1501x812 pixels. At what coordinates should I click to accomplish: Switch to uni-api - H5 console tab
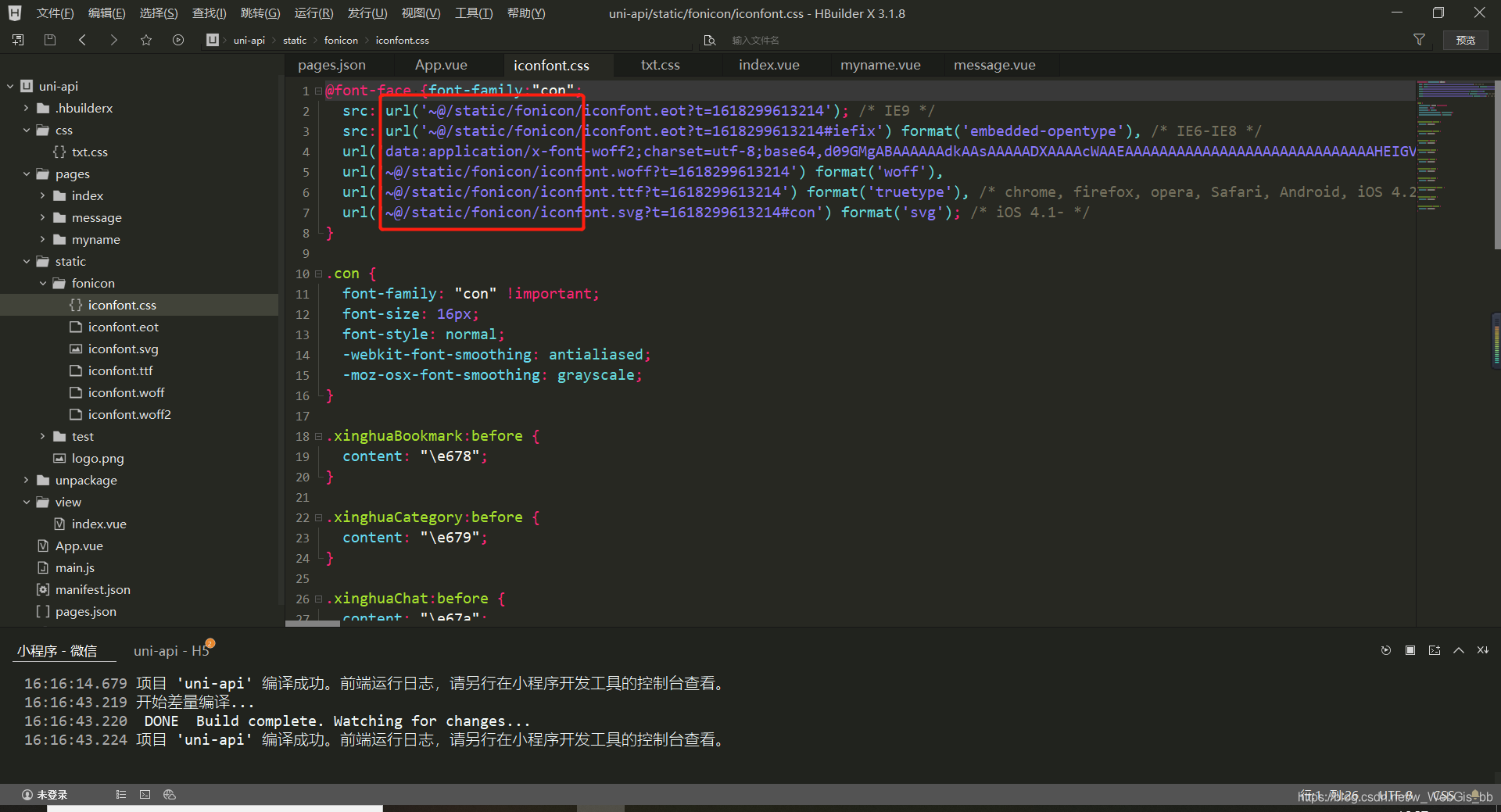coord(171,650)
